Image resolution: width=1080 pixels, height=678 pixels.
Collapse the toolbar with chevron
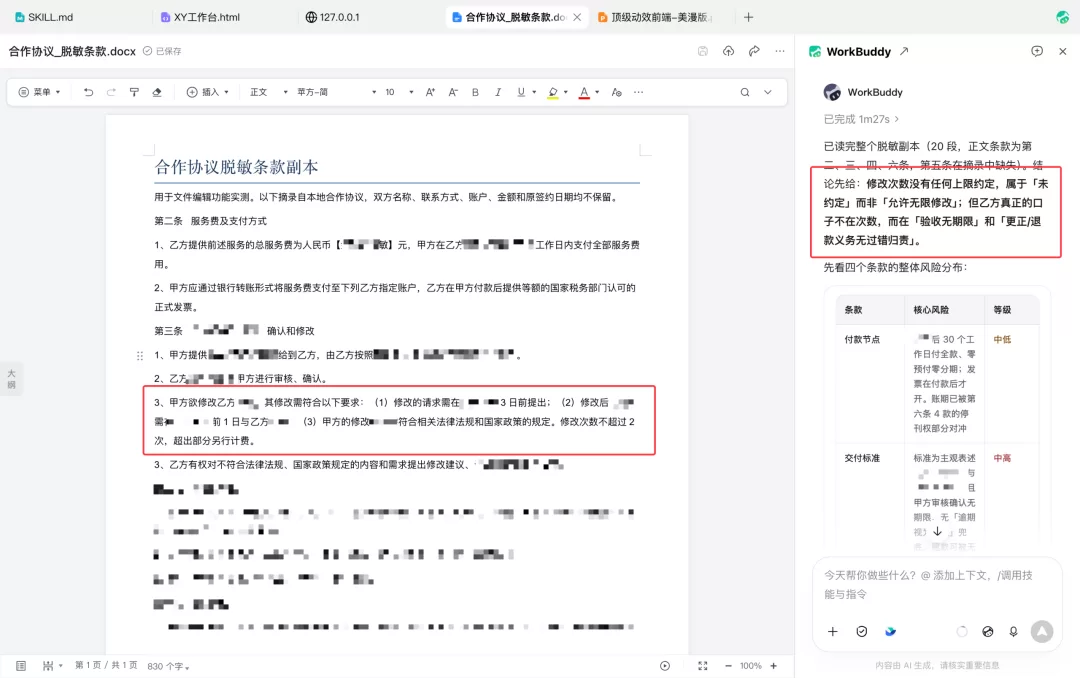coord(767,92)
